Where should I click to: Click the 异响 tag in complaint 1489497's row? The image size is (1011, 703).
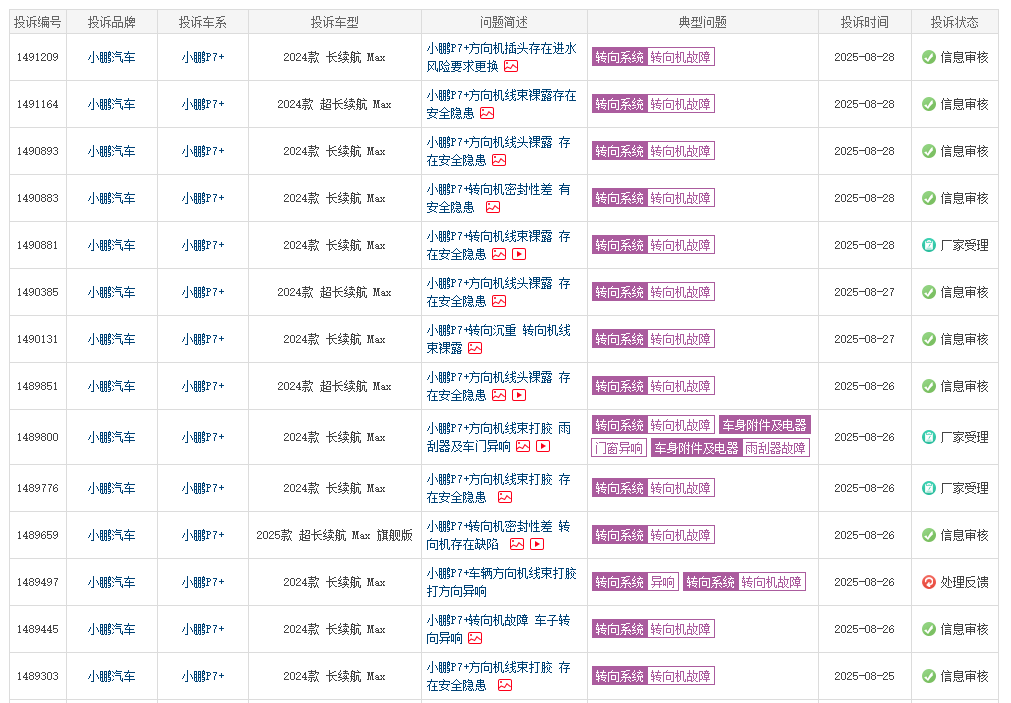pos(663,582)
